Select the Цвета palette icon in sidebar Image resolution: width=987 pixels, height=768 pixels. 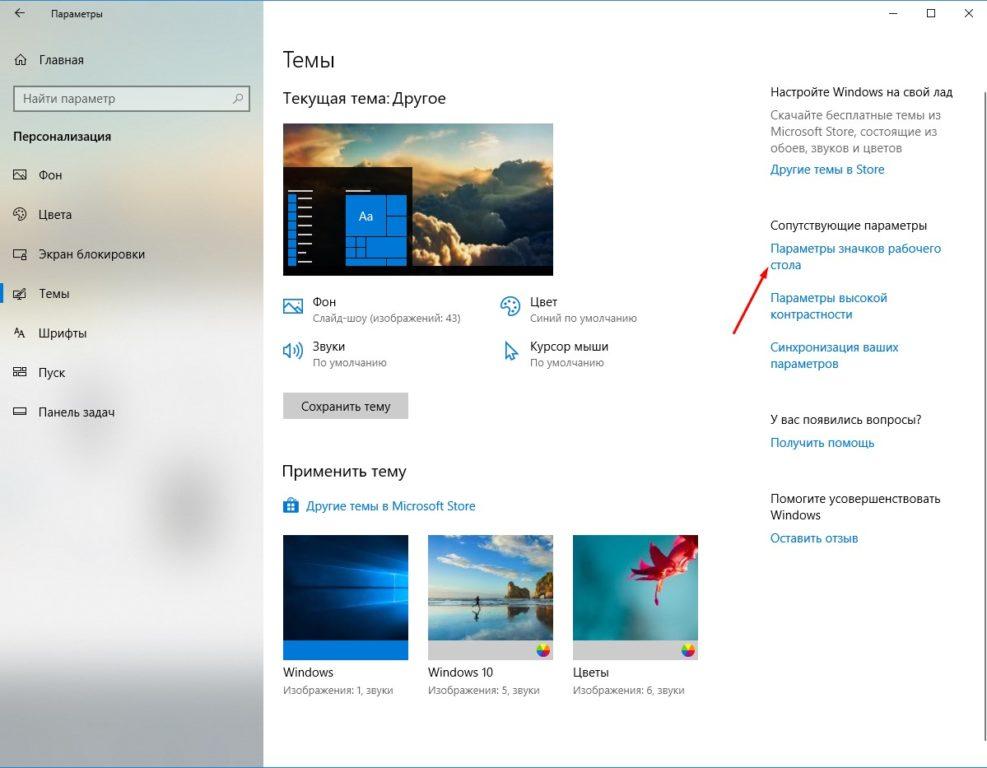pos(20,214)
